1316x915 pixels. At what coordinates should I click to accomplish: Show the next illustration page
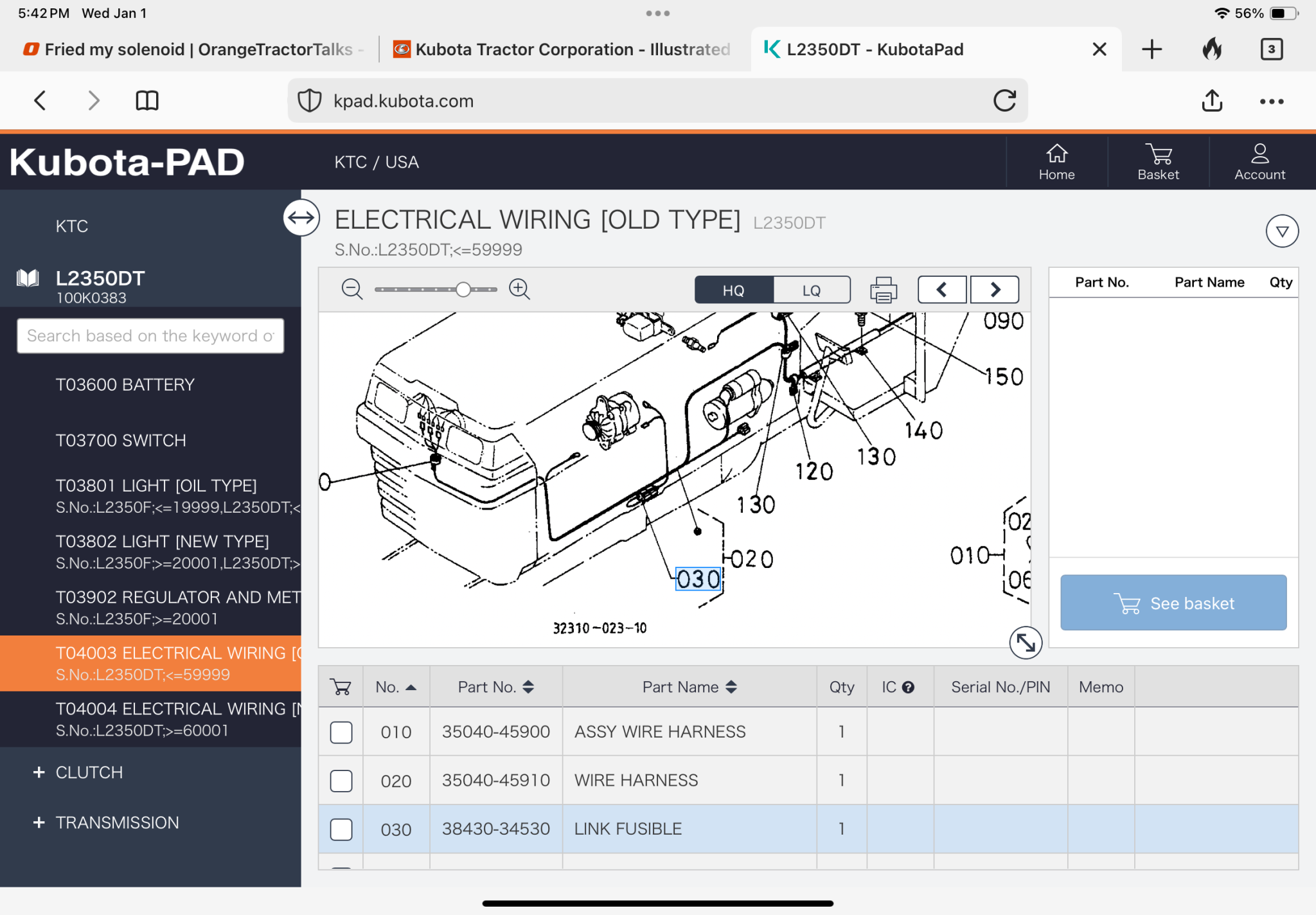click(995, 290)
